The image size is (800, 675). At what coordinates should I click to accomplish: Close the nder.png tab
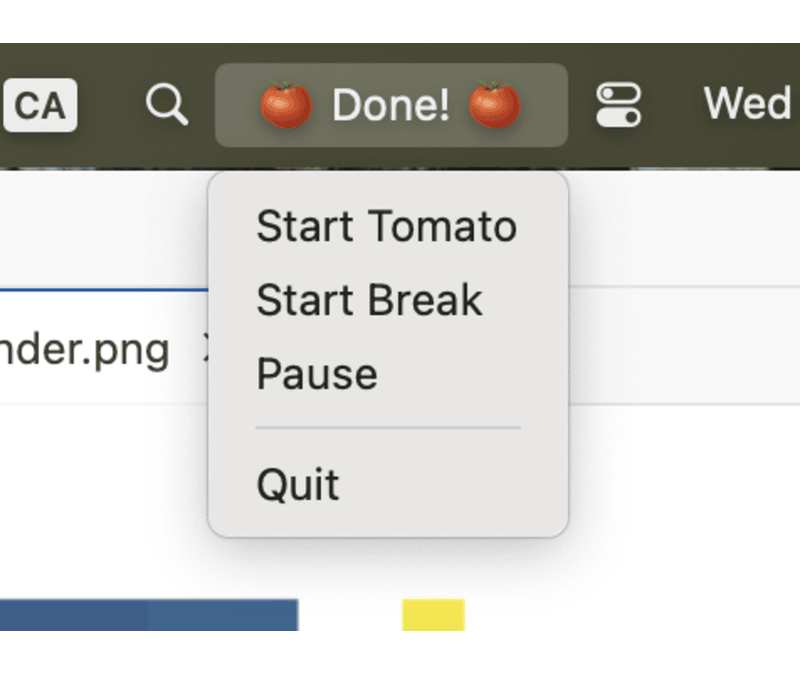pos(206,348)
